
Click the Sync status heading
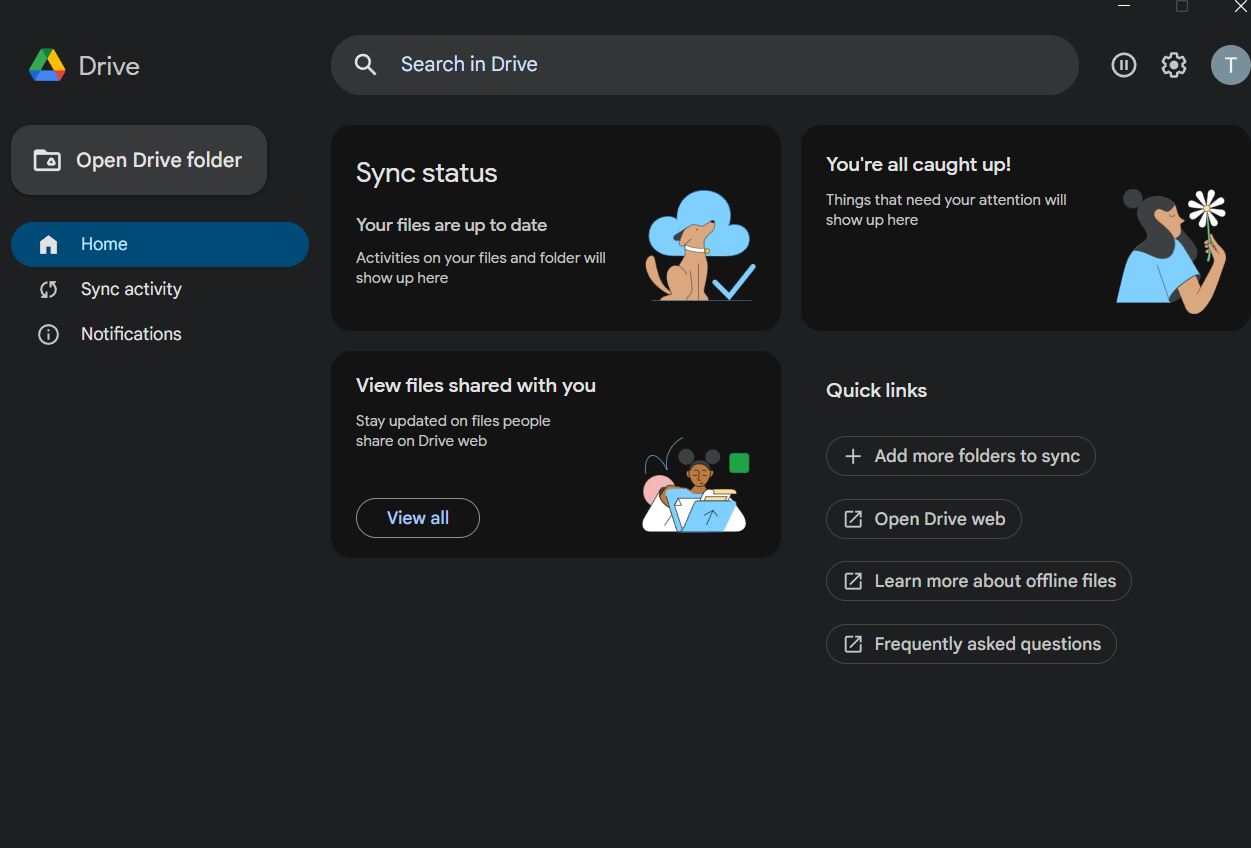427,173
